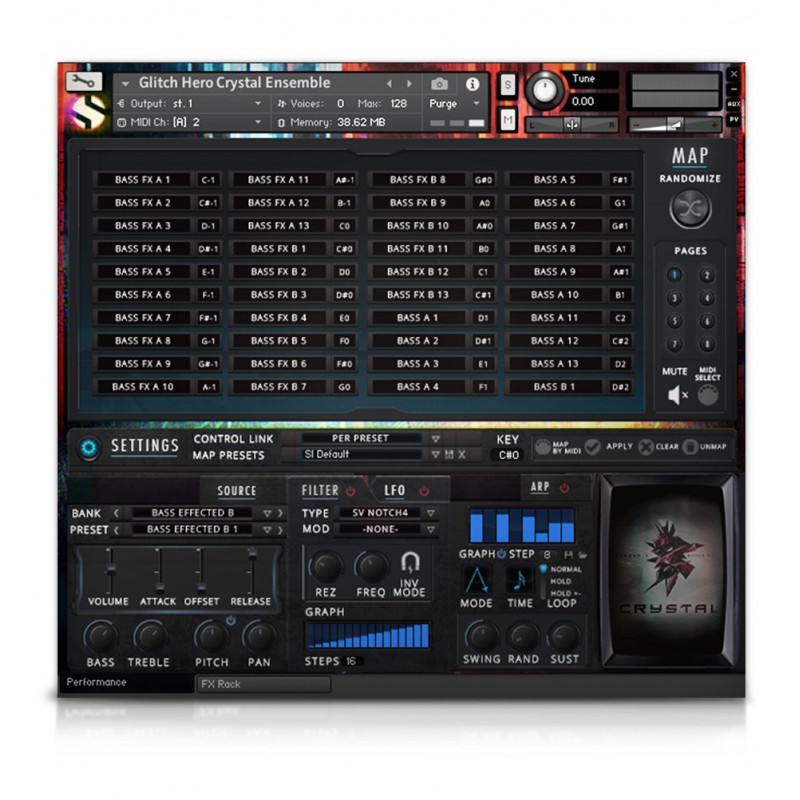The image size is (800, 800).
Task: Open the Purge dropdown menu
Action: [455, 103]
